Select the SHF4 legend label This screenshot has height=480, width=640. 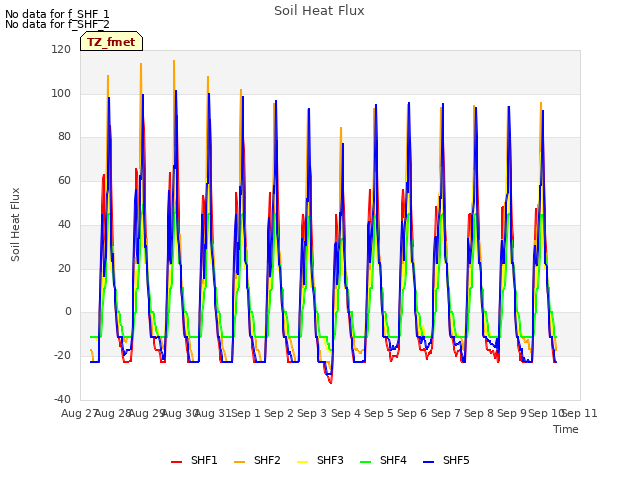click(393, 460)
